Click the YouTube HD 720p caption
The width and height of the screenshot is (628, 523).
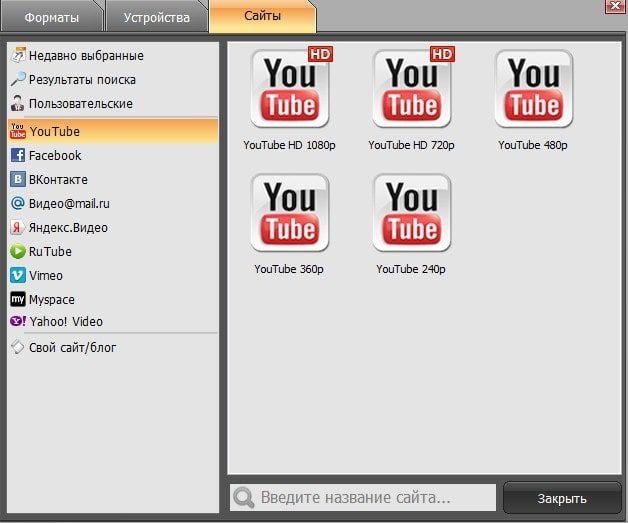411,145
